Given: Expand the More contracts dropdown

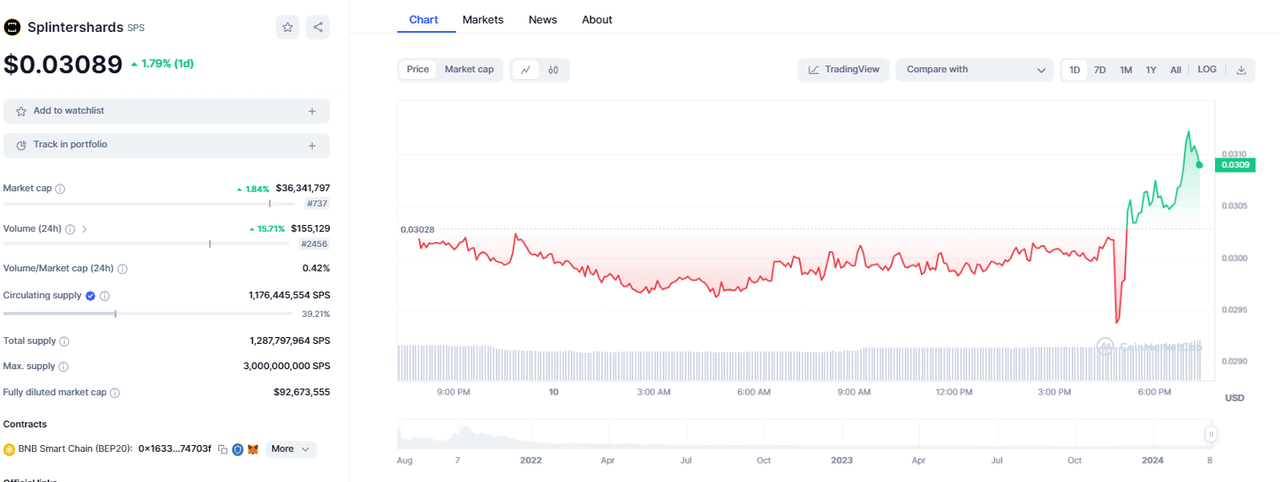Looking at the screenshot, I should pos(291,450).
